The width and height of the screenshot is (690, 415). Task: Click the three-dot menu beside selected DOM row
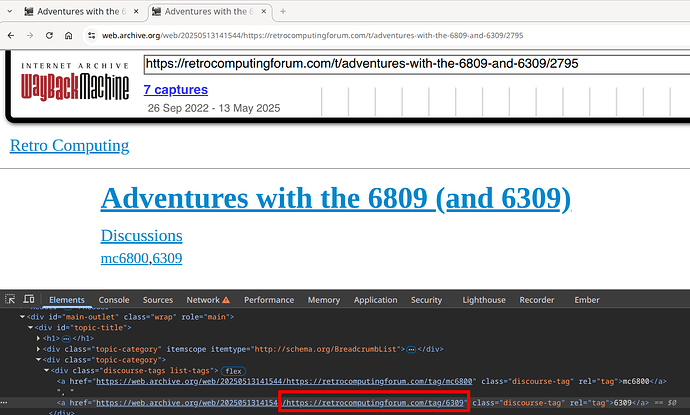pyautogui.click(x=4, y=403)
